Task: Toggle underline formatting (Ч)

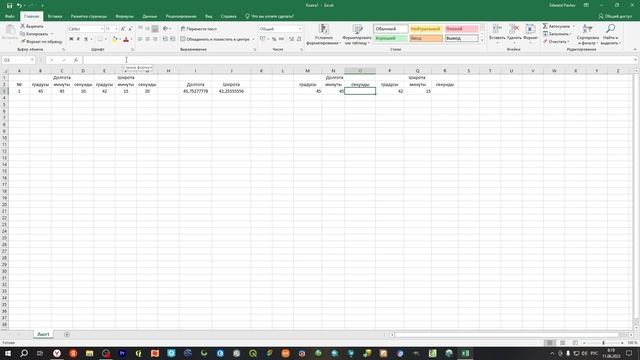Action: pyautogui.click(x=86, y=39)
